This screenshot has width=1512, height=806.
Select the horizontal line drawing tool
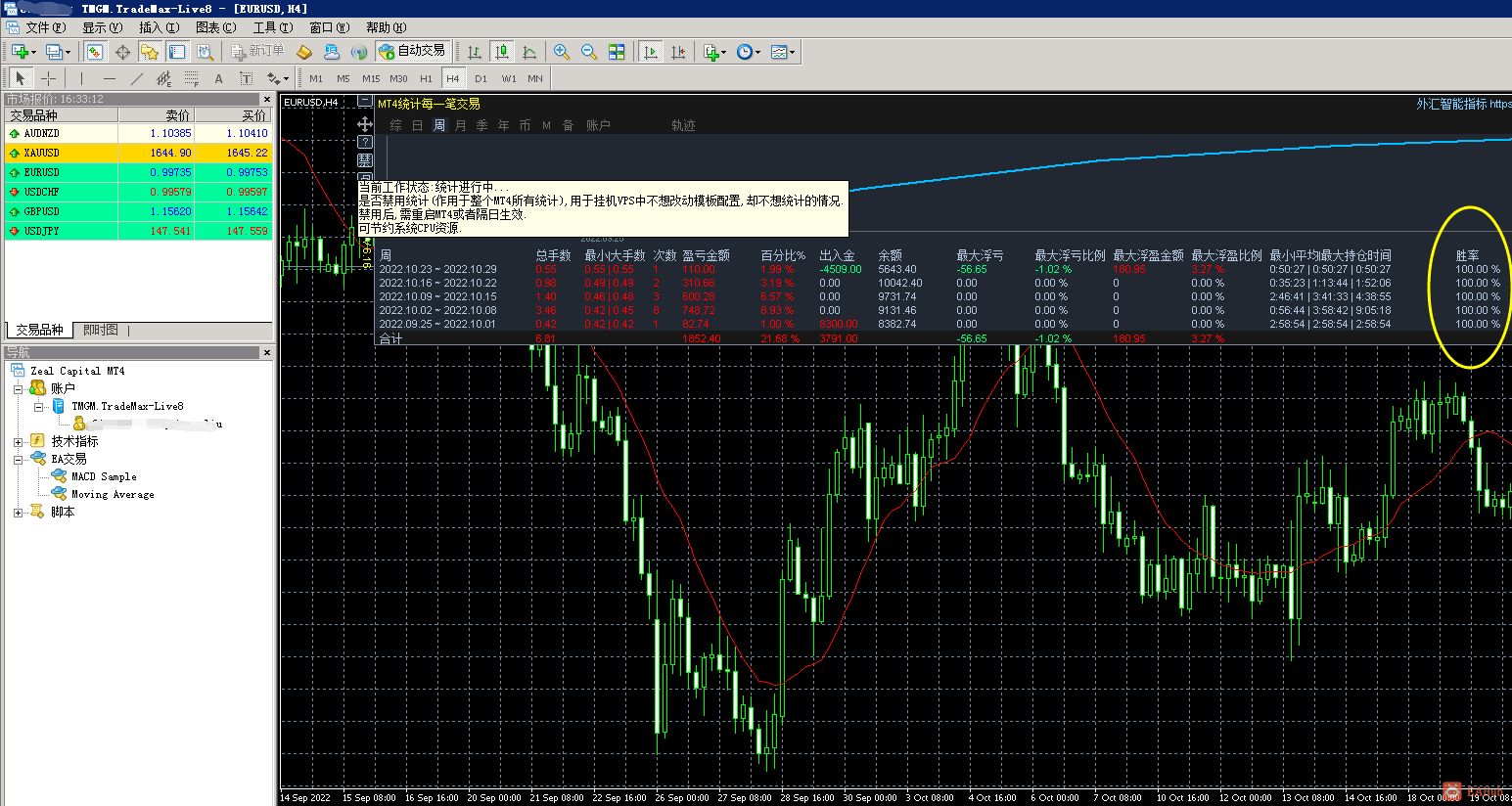109,78
